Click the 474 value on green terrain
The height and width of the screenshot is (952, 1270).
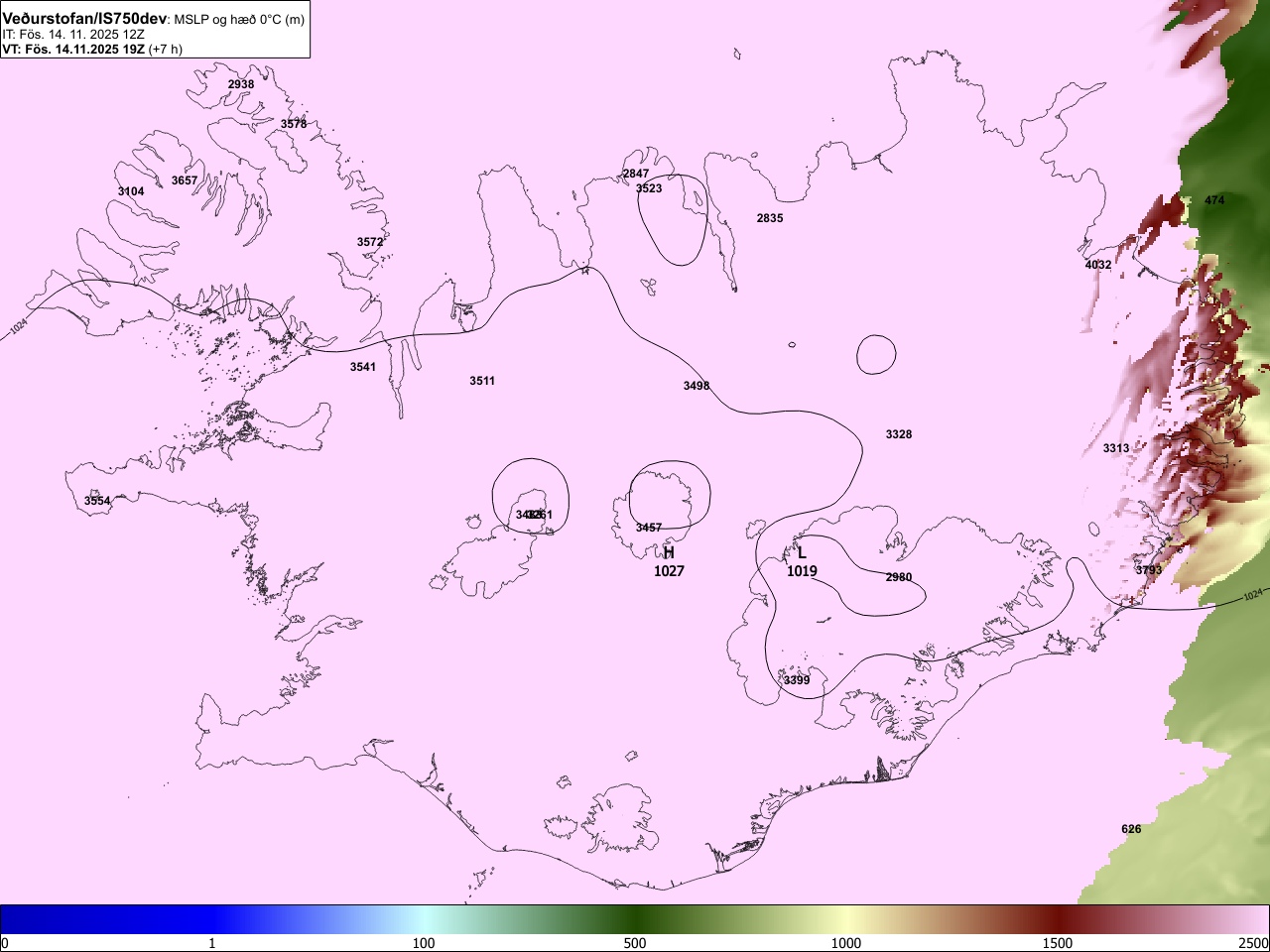click(1214, 200)
